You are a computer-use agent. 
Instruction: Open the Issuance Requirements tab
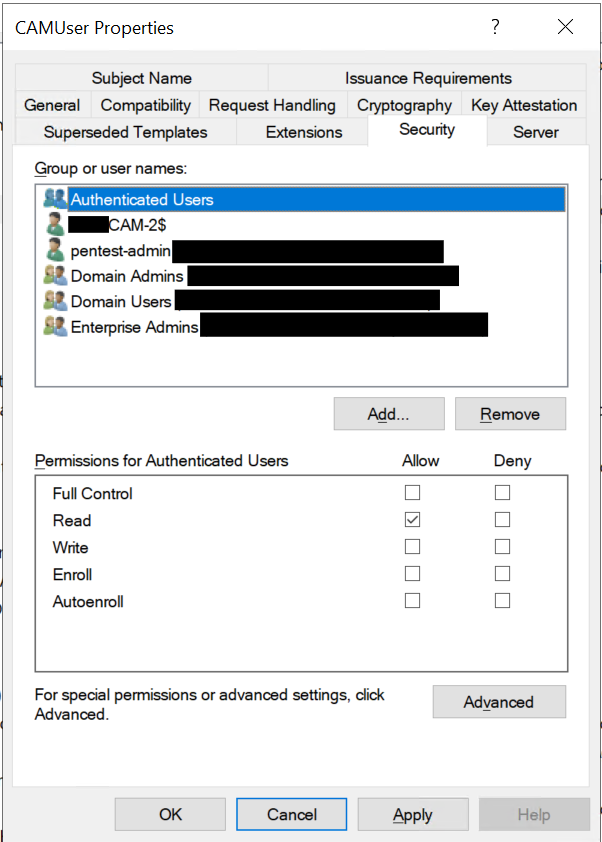click(x=428, y=78)
